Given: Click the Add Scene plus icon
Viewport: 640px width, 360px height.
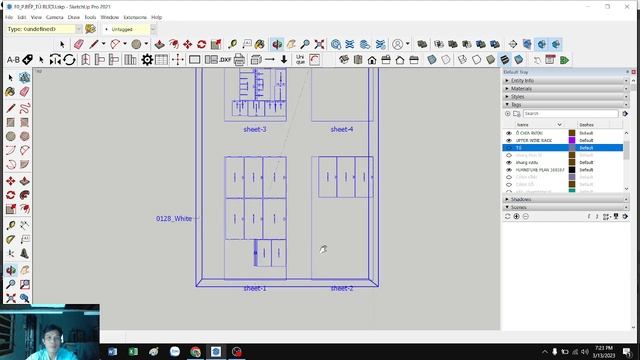Looking at the screenshot, I should pyautogui.click(x=517, y=216).
